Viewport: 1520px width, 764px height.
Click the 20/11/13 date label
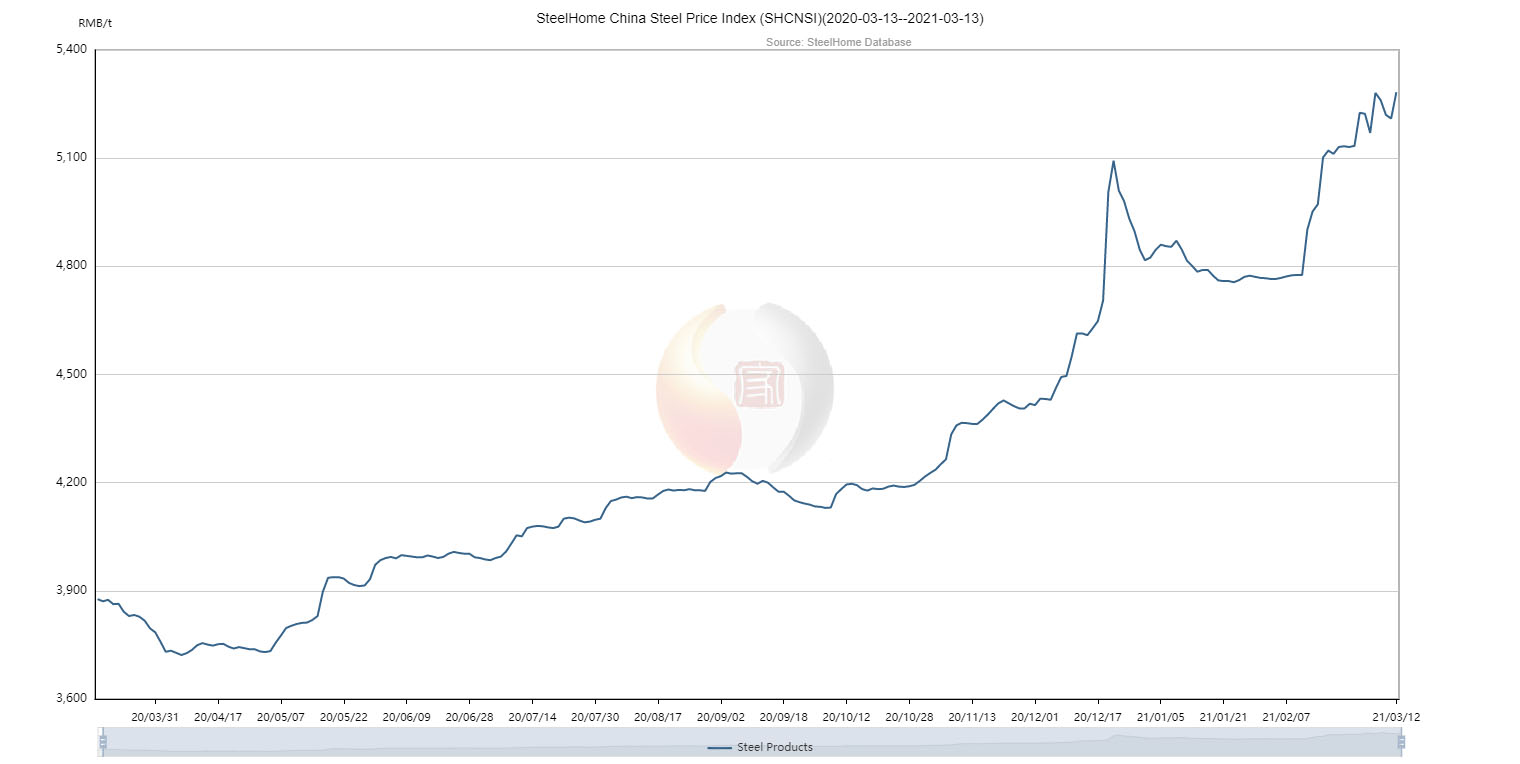click(x=972, y=717)
